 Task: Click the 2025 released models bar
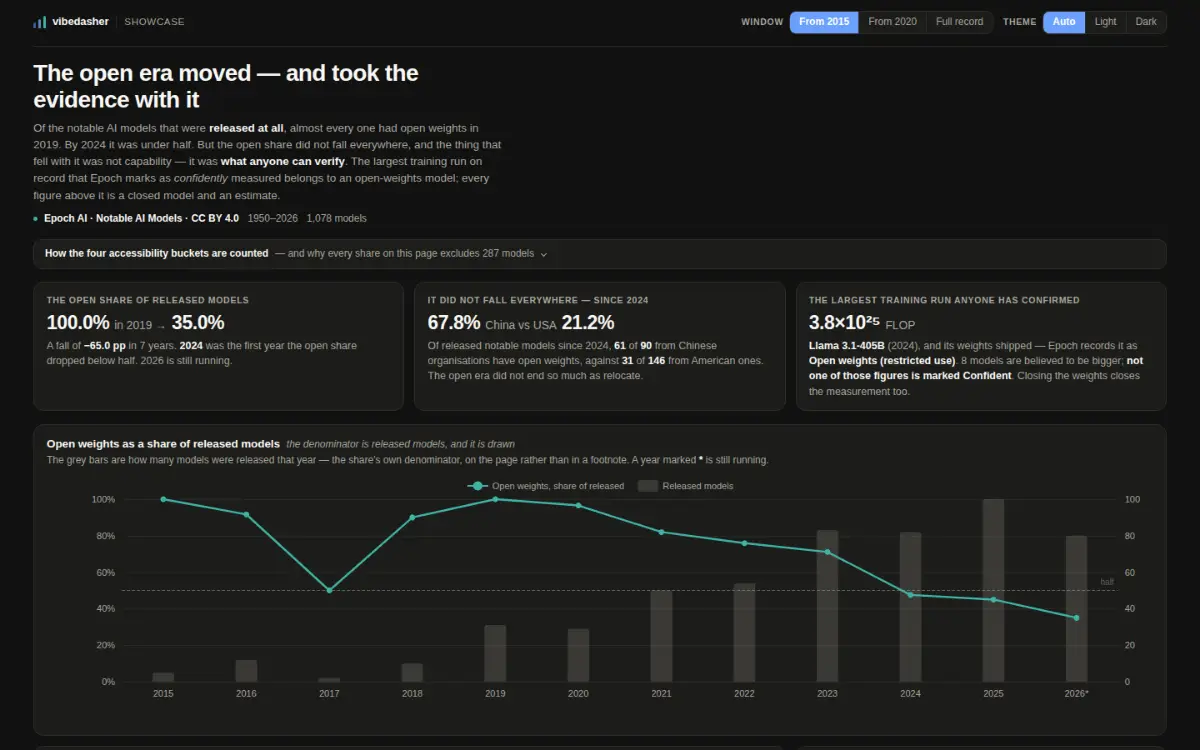pyautogui.click(x=993, y=591)
